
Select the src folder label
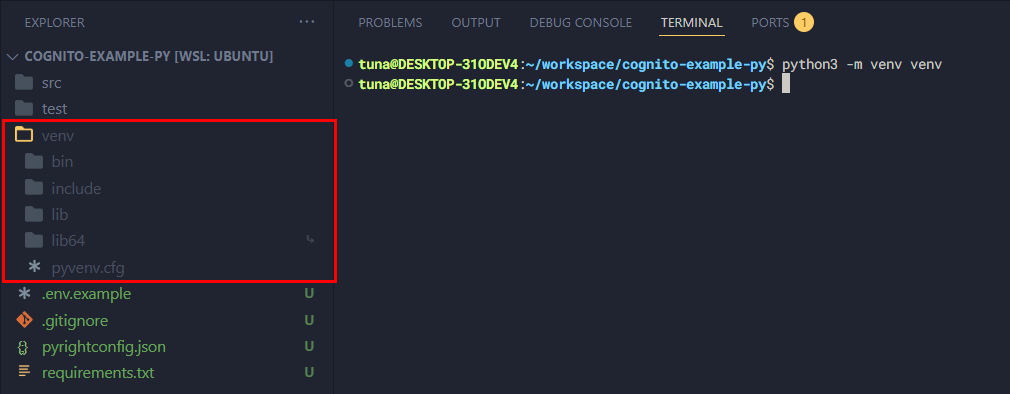[x=52, y=83]
